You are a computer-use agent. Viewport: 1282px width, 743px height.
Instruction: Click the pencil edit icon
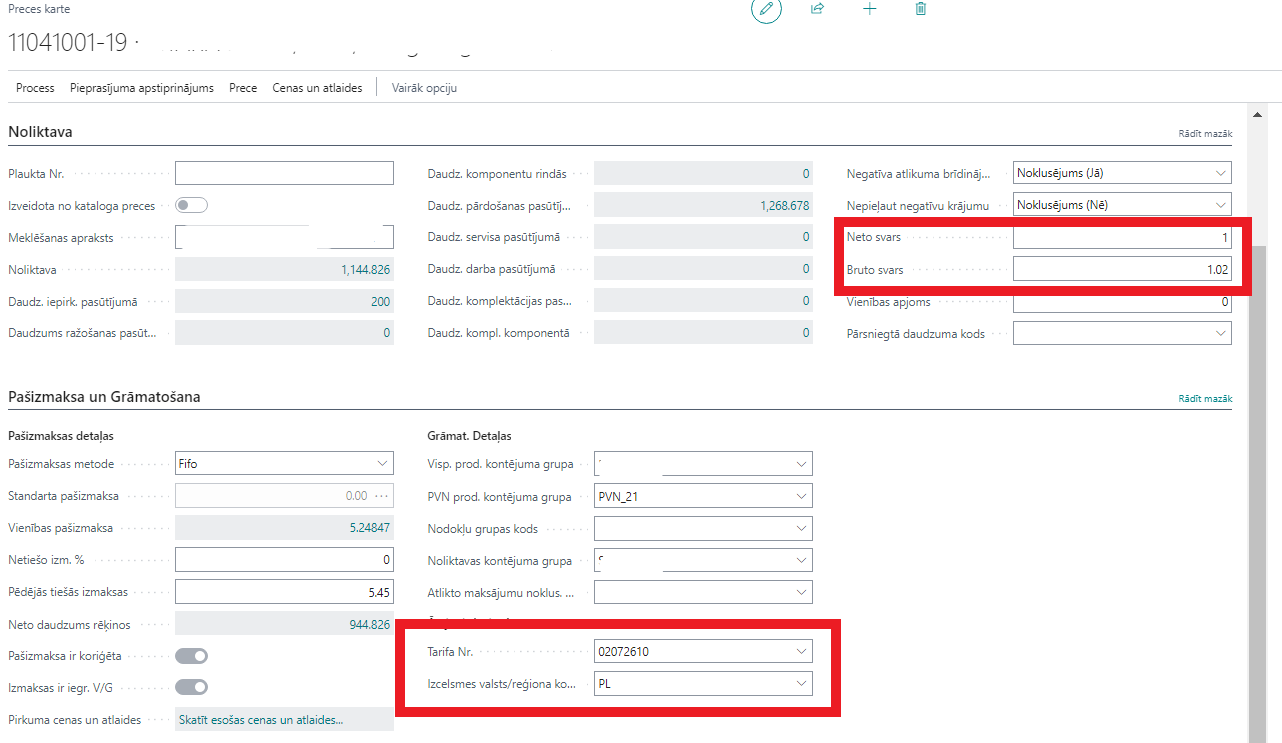(x=766, y=9)
